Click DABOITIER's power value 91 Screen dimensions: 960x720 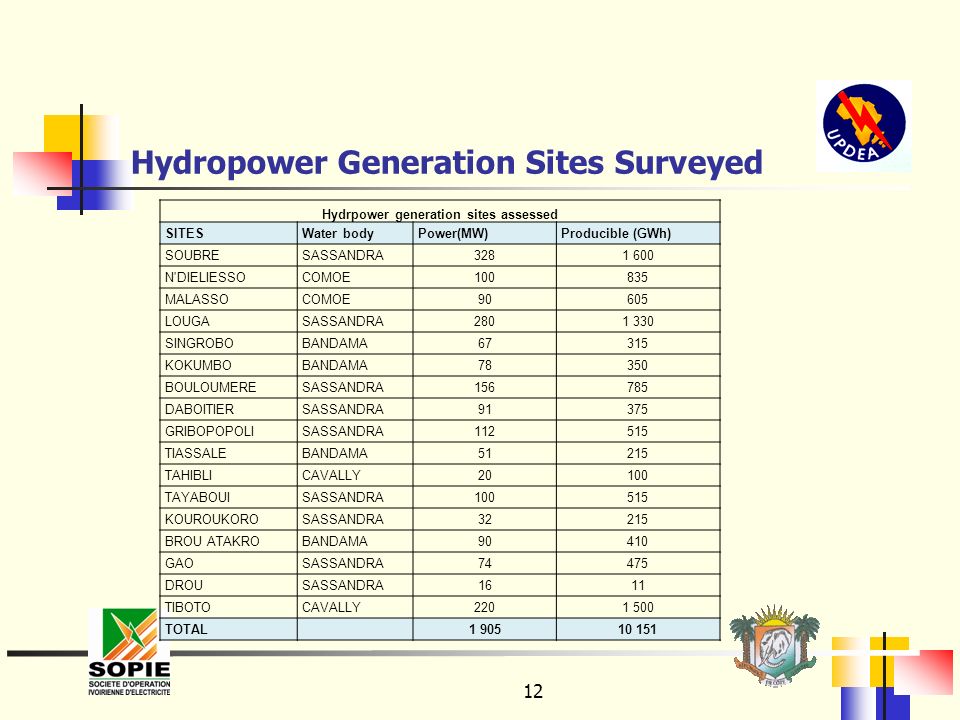click(485, 410)
